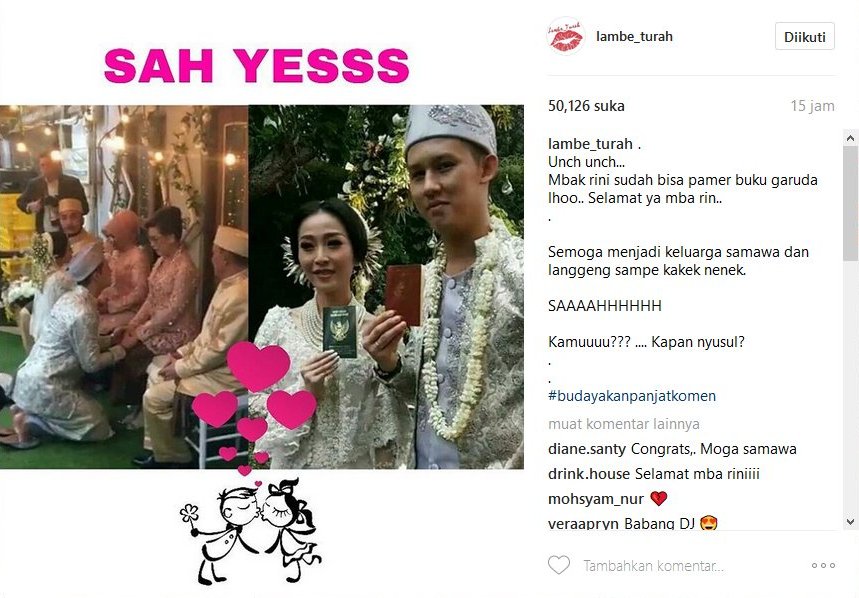Image resolution: width=859 pixels, height=598 pixels.
Task: Open the lambe_turah lips profile picture
Action: click(566, 37)
